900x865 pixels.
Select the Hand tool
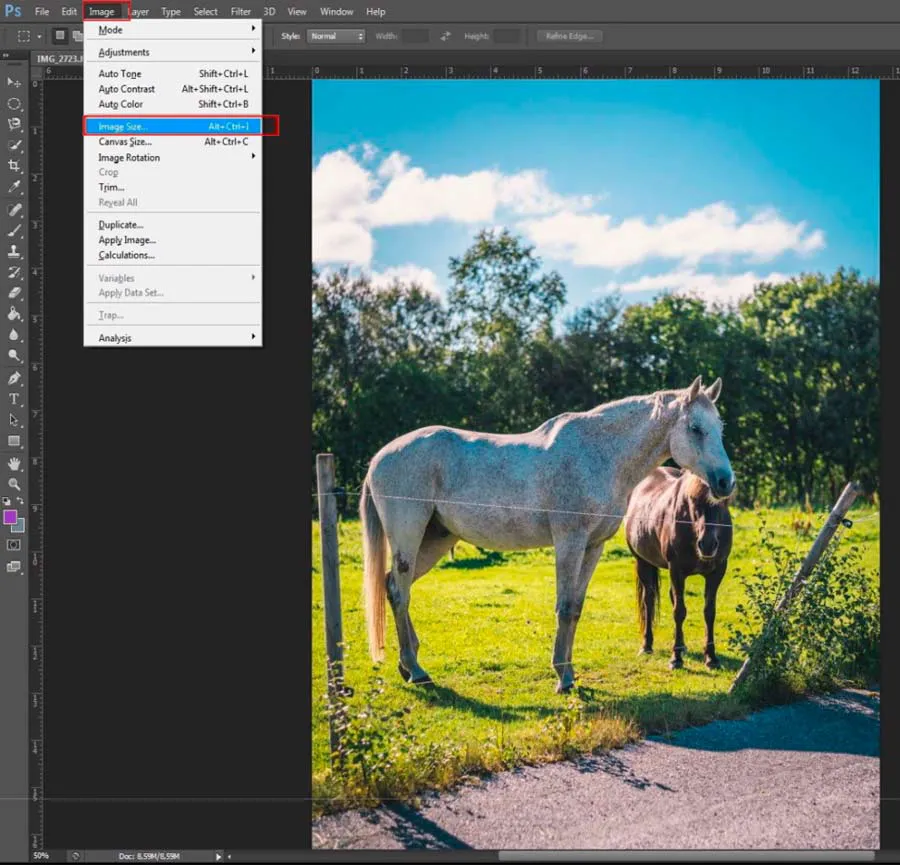coord(14,463)
